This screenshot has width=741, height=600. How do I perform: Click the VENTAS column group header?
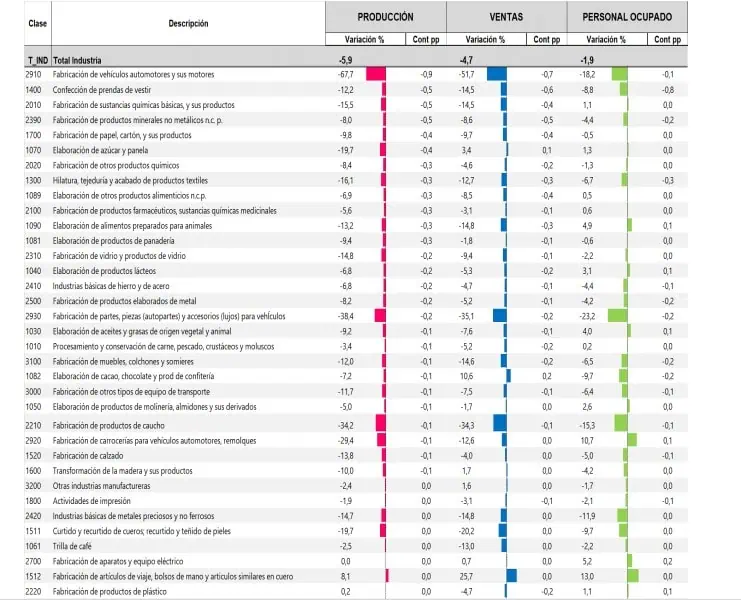click(506, 17)
